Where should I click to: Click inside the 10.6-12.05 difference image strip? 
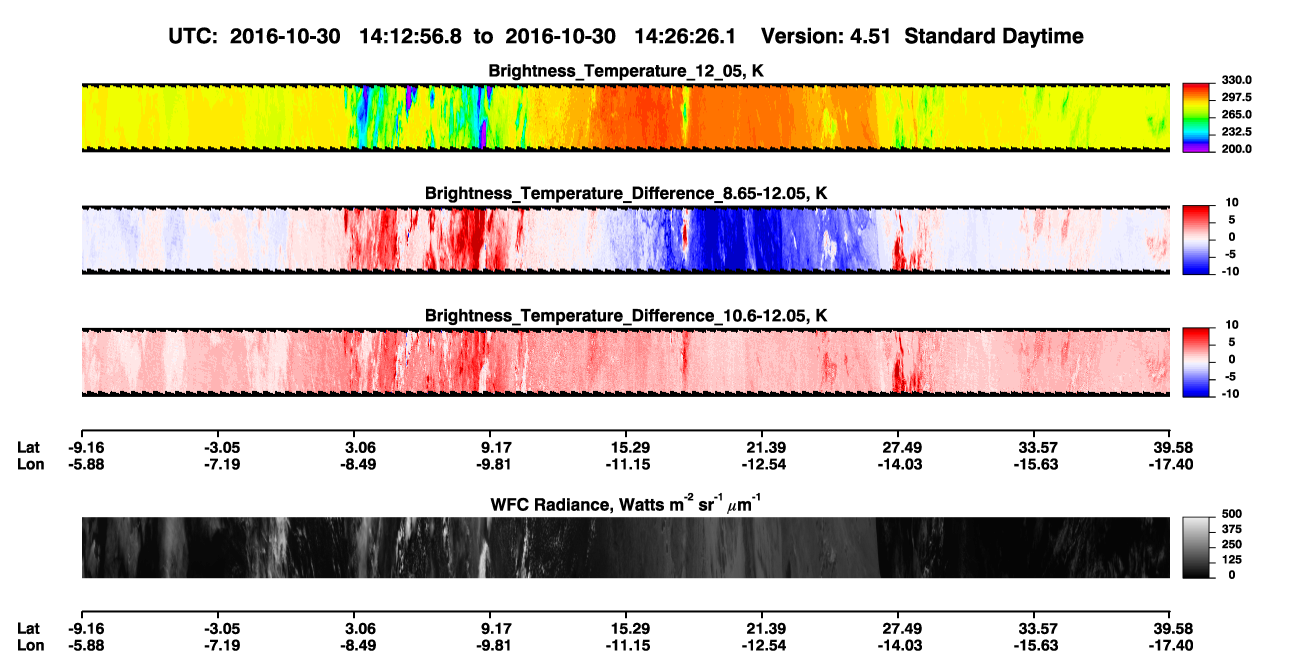pos(625,362)
